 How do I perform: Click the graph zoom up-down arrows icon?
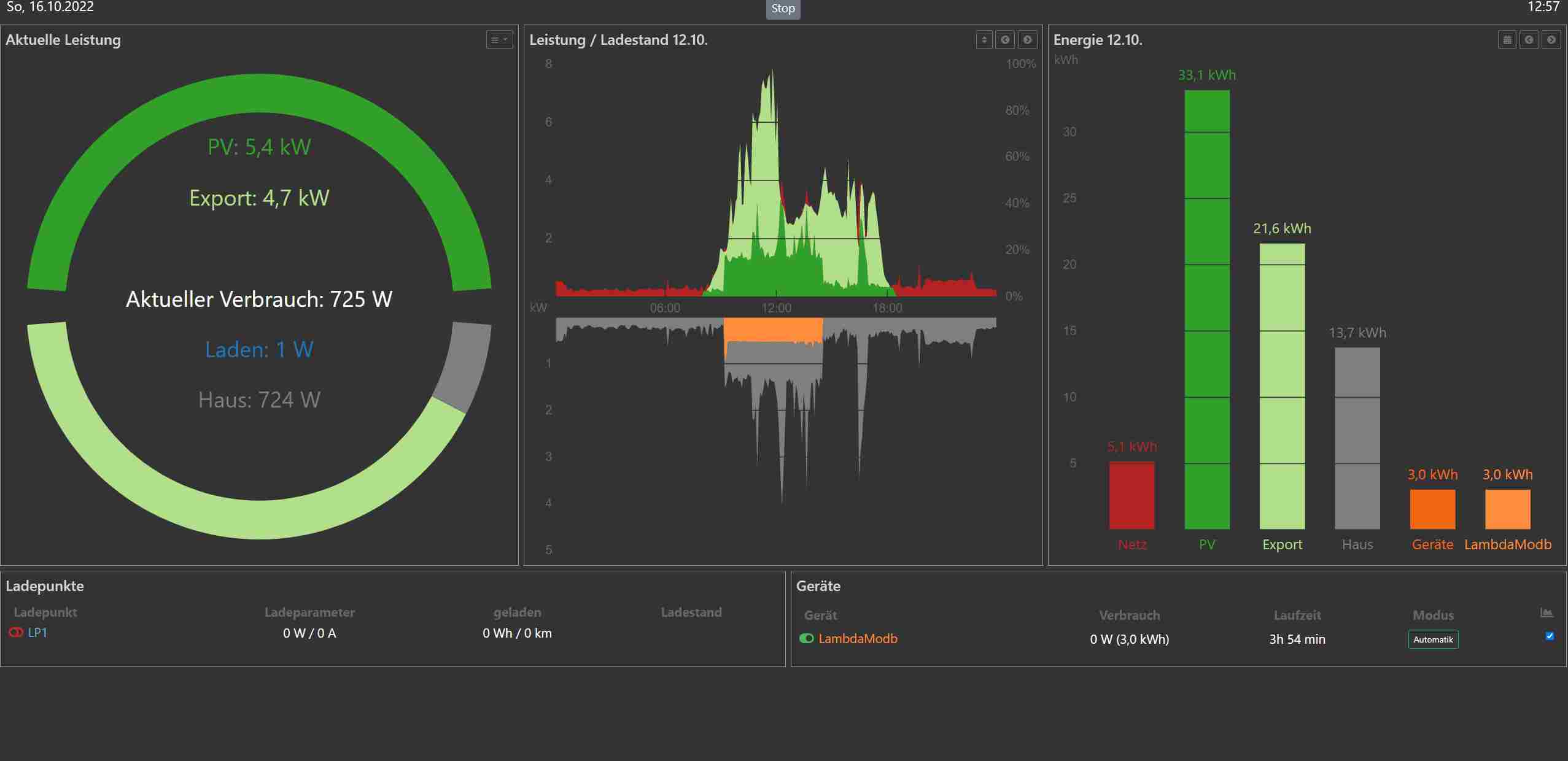coord(984,40)
